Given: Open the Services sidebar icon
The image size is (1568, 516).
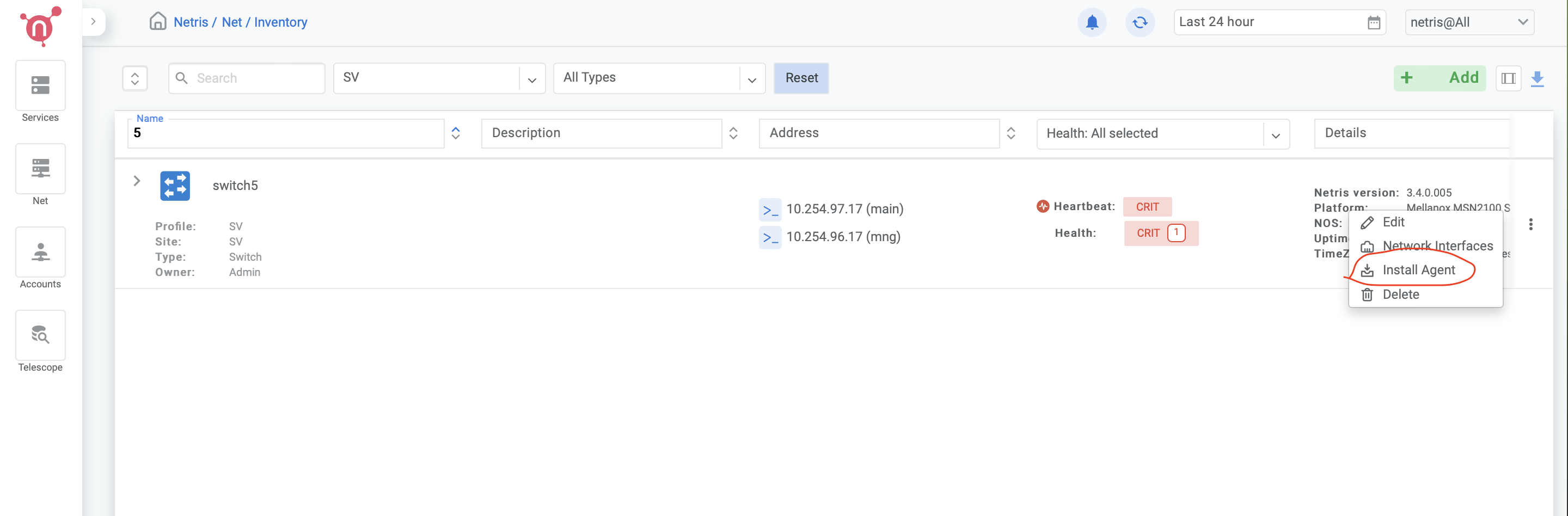Looking at the screenshot, I should (40, 86).
